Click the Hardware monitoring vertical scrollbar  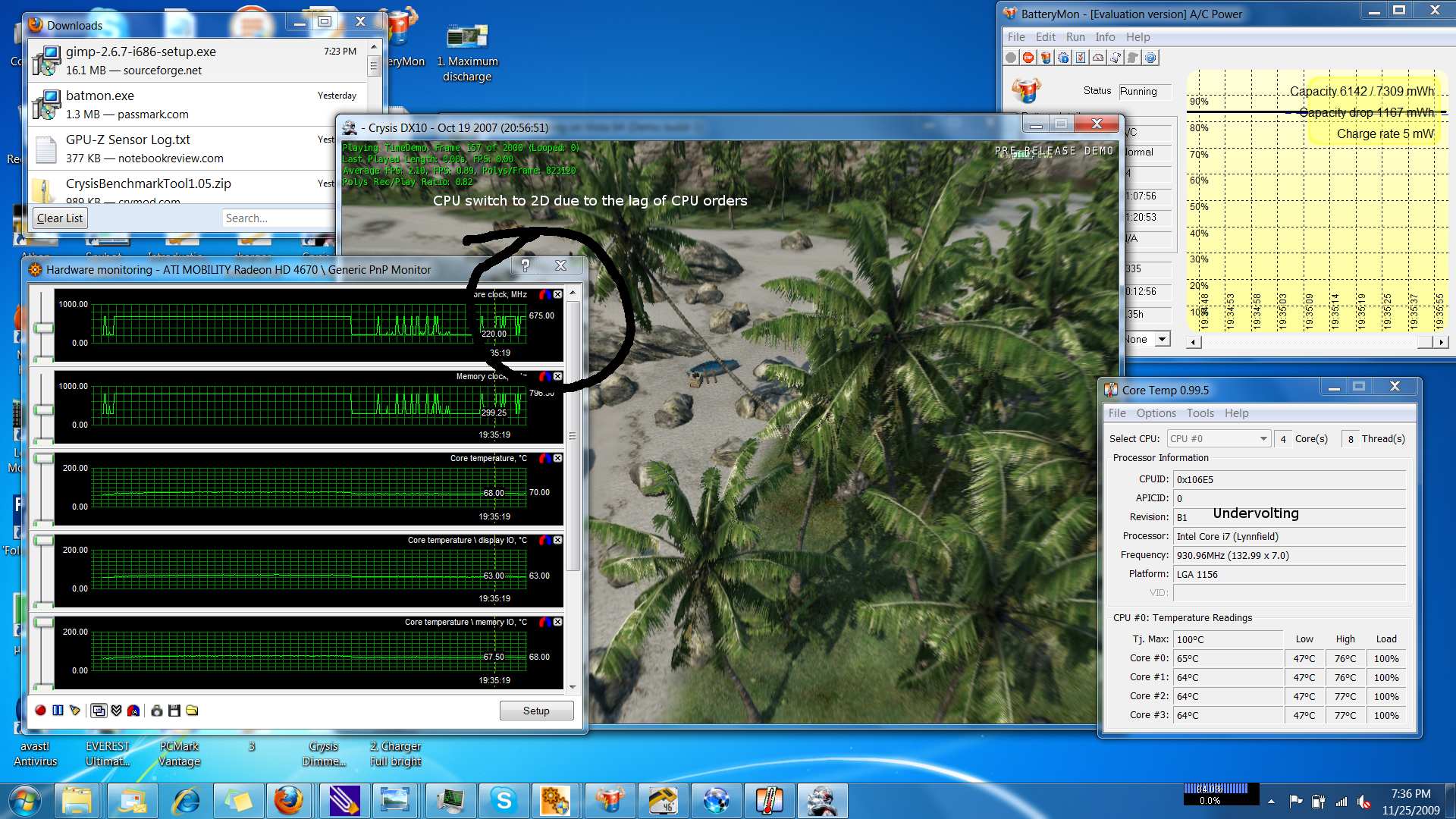pyautogui.click(x=573, y=436)
